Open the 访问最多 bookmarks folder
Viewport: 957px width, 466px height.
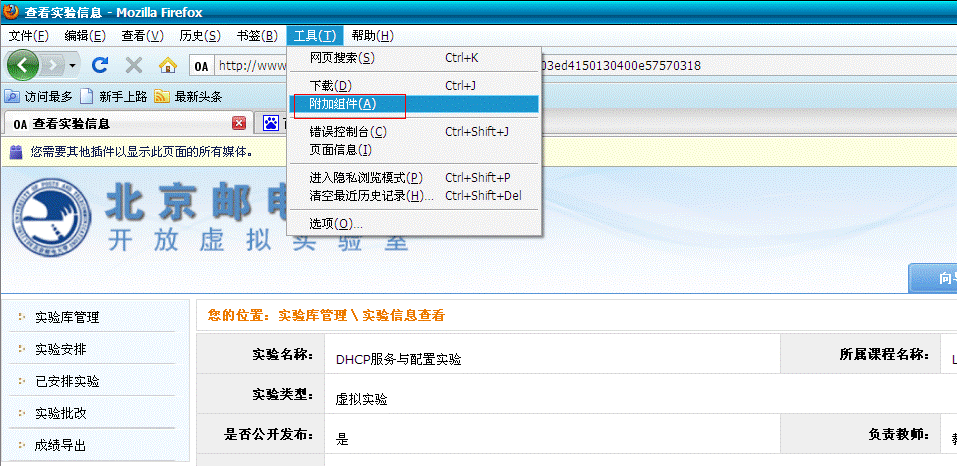(x=40, y=97)
